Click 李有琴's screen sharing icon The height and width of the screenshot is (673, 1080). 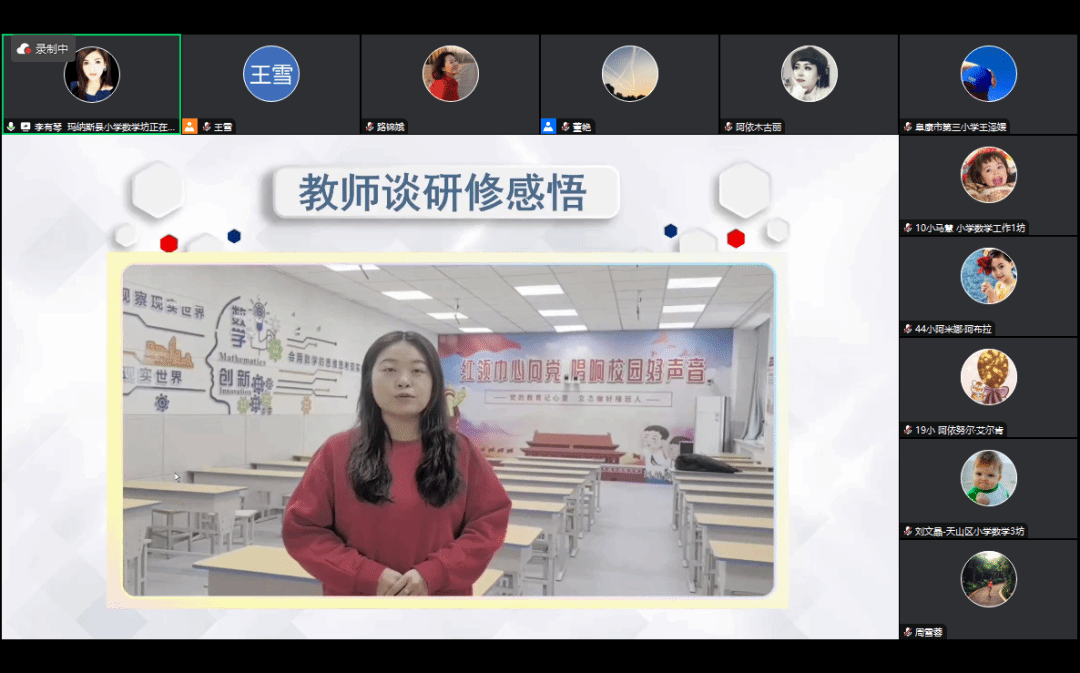coord(25,127)
